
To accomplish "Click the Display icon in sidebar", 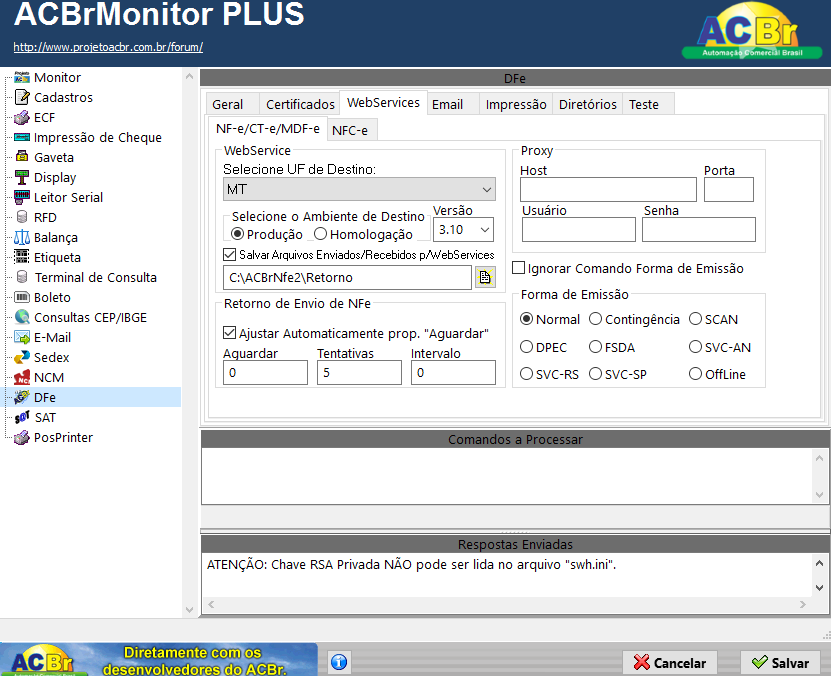I will click(22, 177).
